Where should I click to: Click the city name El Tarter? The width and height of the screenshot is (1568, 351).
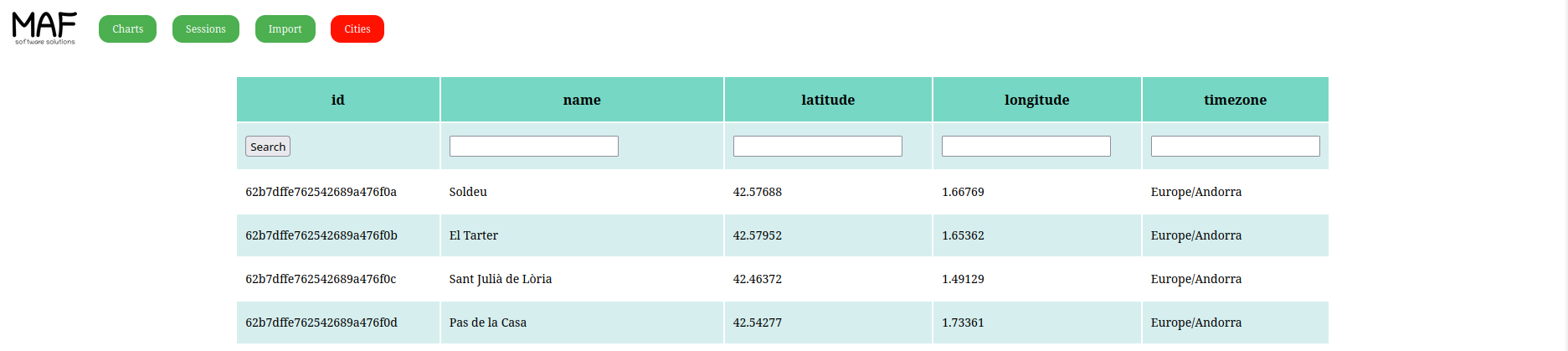[474, 235]
